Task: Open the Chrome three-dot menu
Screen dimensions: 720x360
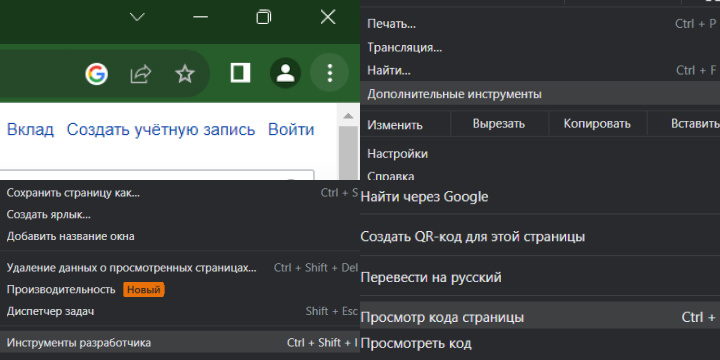Action: (330, 73)
